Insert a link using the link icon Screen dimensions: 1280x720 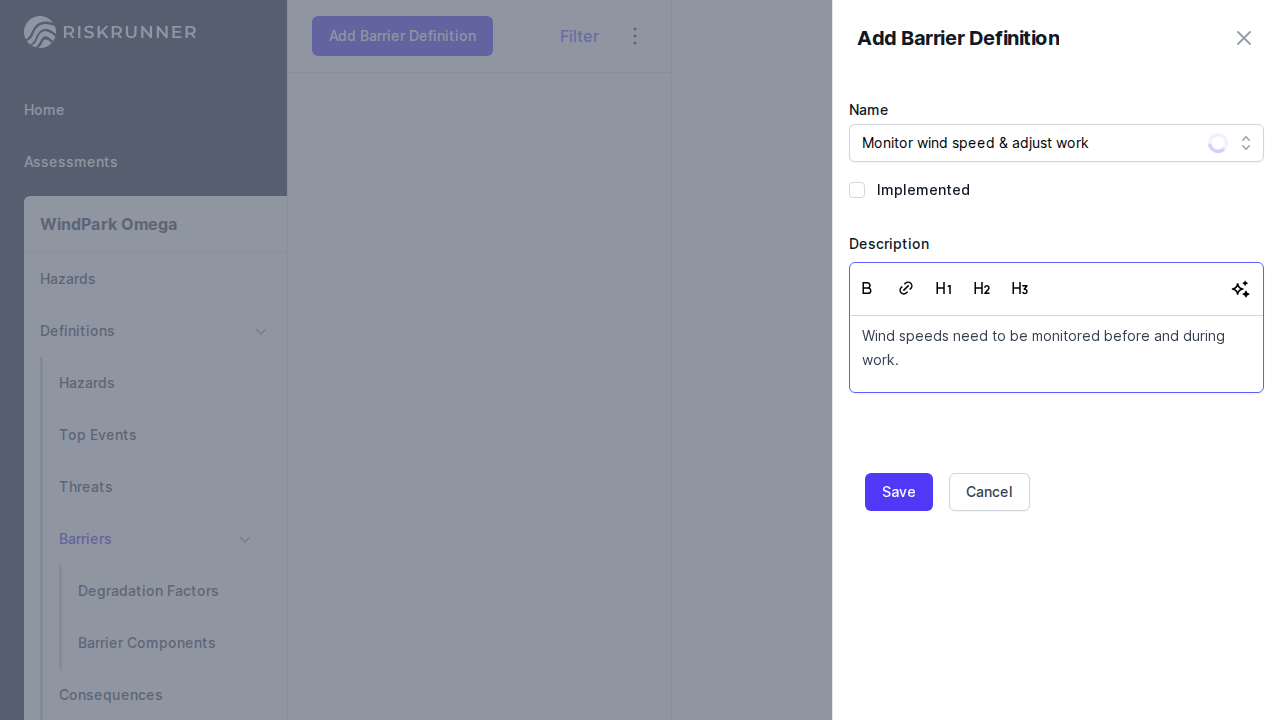(905, 289)
